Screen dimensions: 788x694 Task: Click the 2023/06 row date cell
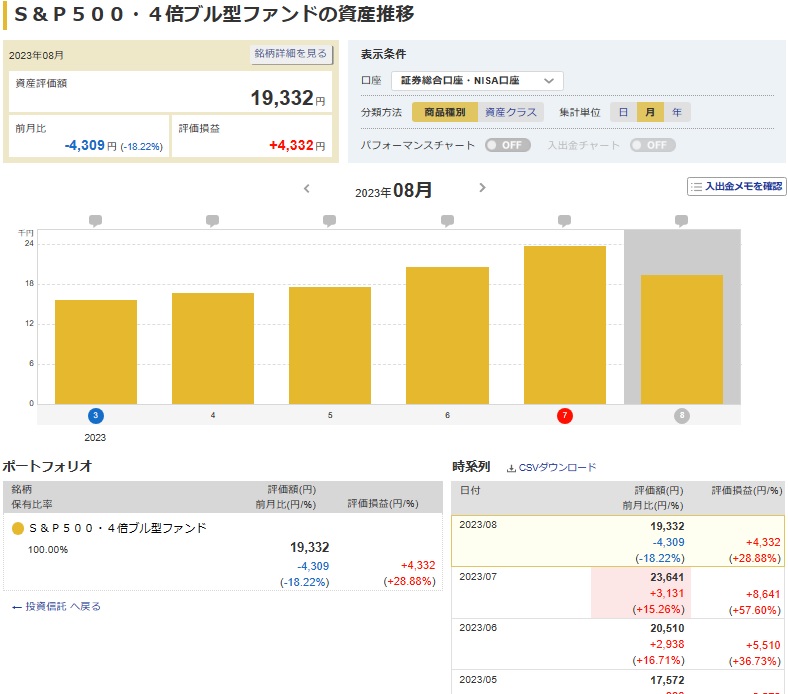point(478,628)
